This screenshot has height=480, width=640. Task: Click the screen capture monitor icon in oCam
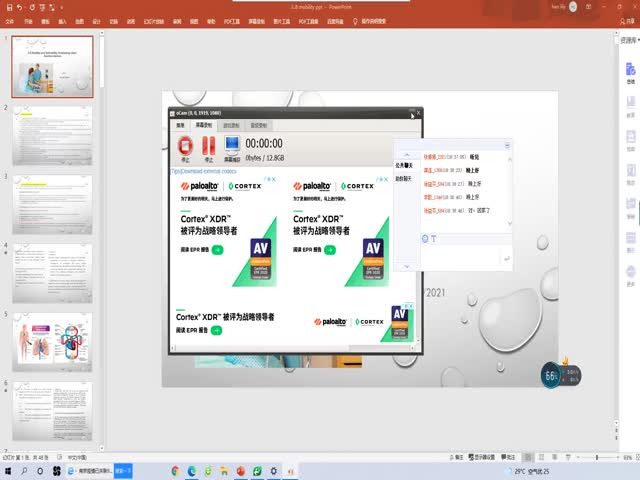click(232, 146)
